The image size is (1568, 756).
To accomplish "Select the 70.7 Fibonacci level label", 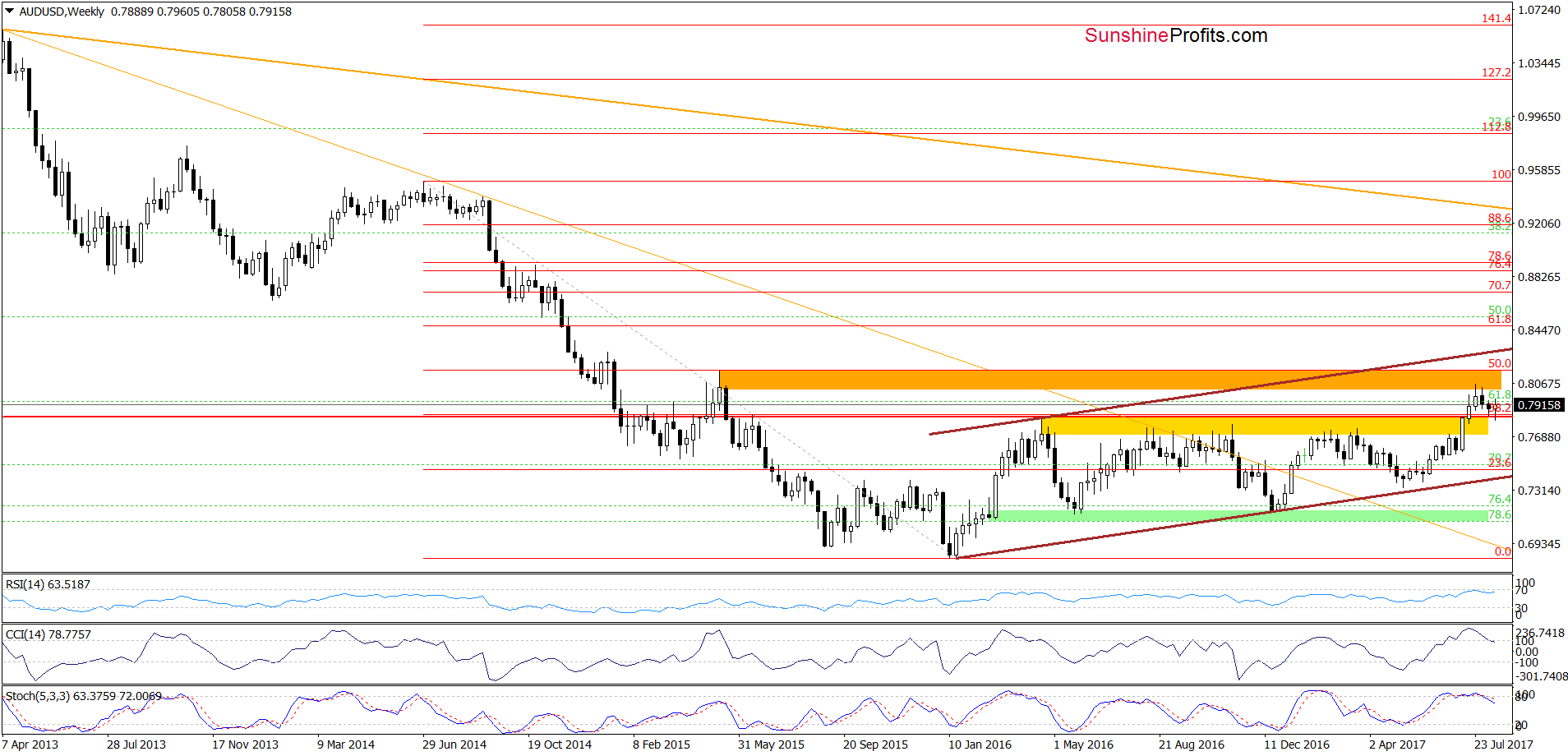I will (x=1500, y=285).
